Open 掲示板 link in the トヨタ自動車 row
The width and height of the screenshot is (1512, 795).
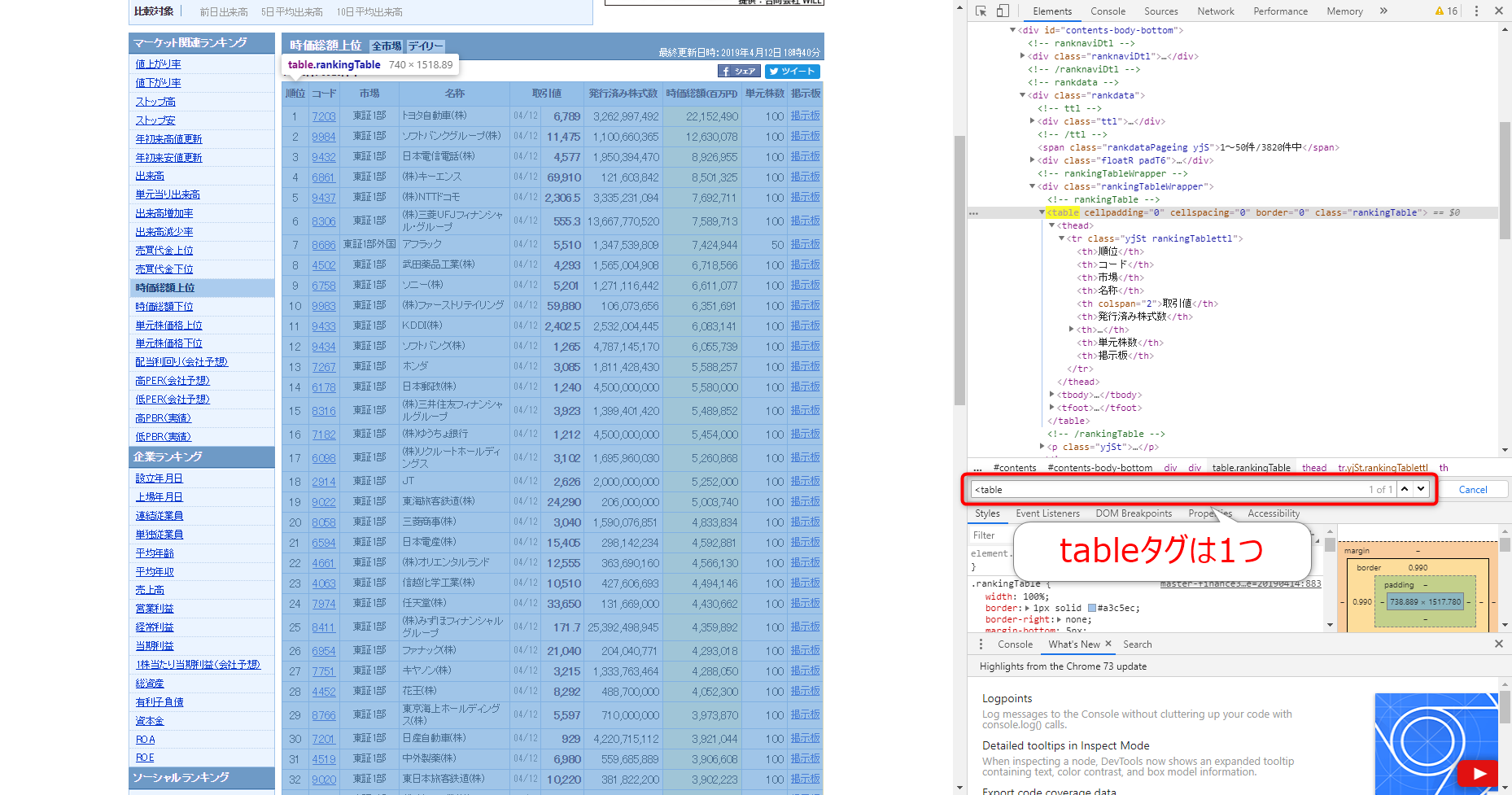point(806,116)
